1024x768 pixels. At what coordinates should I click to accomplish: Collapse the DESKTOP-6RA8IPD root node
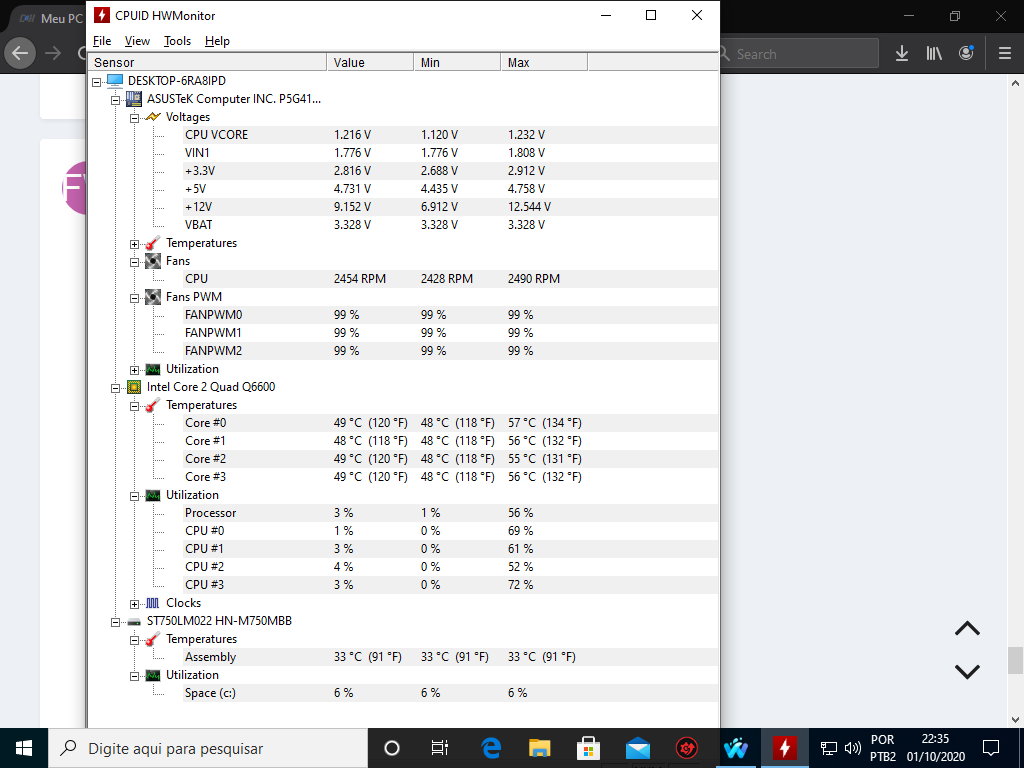[x=97, y=82]
